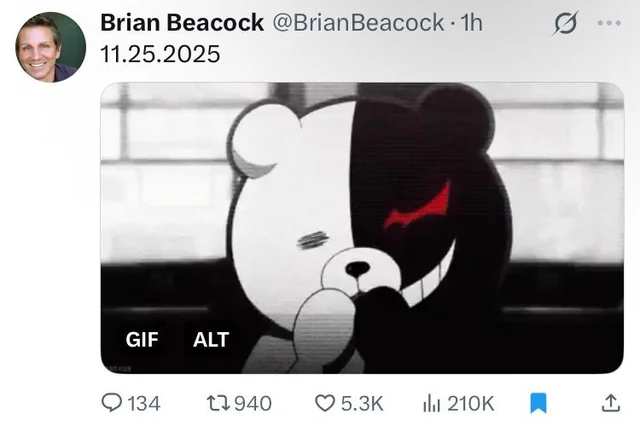The height and width of the screenshot is (425, 640).
Task: Click the 210K views count
Action: pyautogui.click(x=471, y=403)
